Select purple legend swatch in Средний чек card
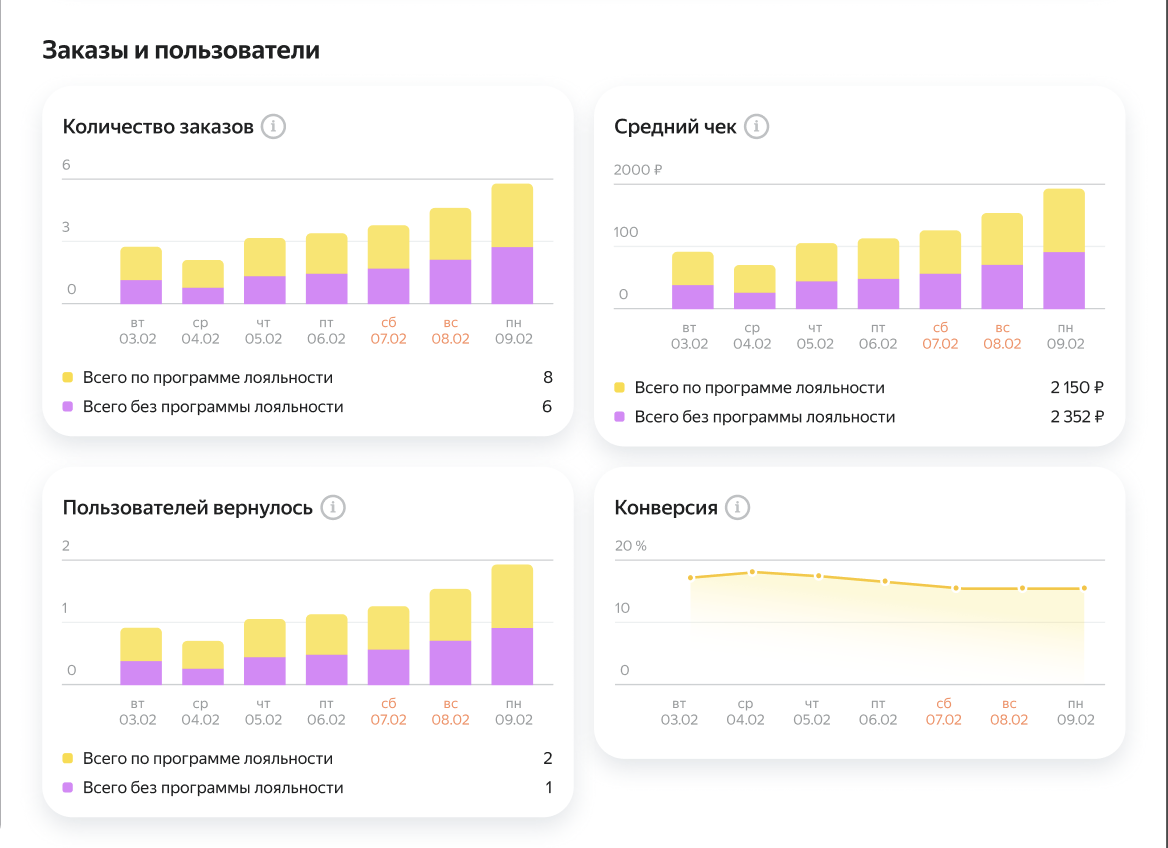This screenshot has width=1168, height=848. click(x=620, y=417)
